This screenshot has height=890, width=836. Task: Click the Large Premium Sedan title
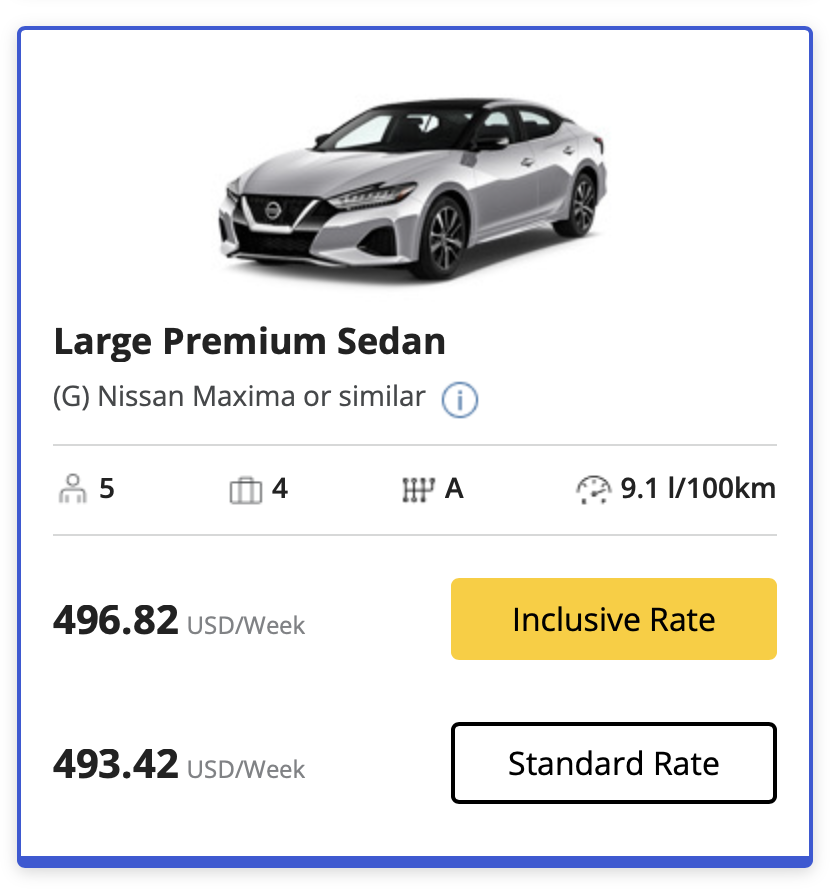[249, 342]
